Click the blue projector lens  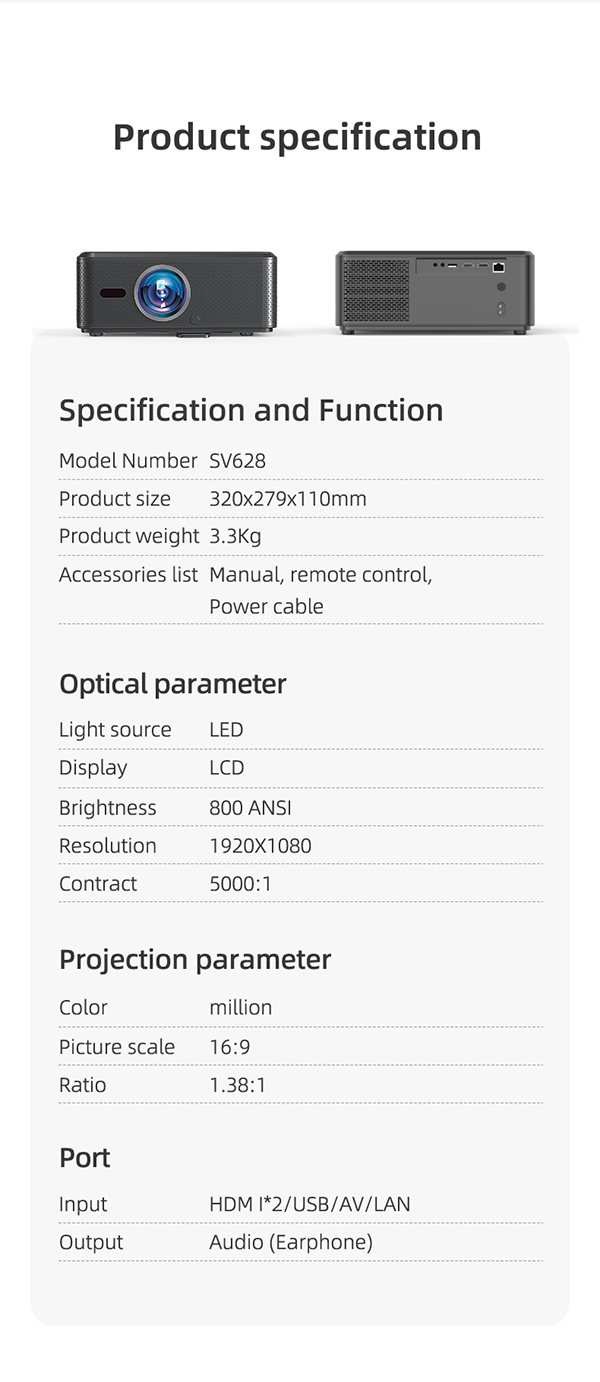coord(161,292)
